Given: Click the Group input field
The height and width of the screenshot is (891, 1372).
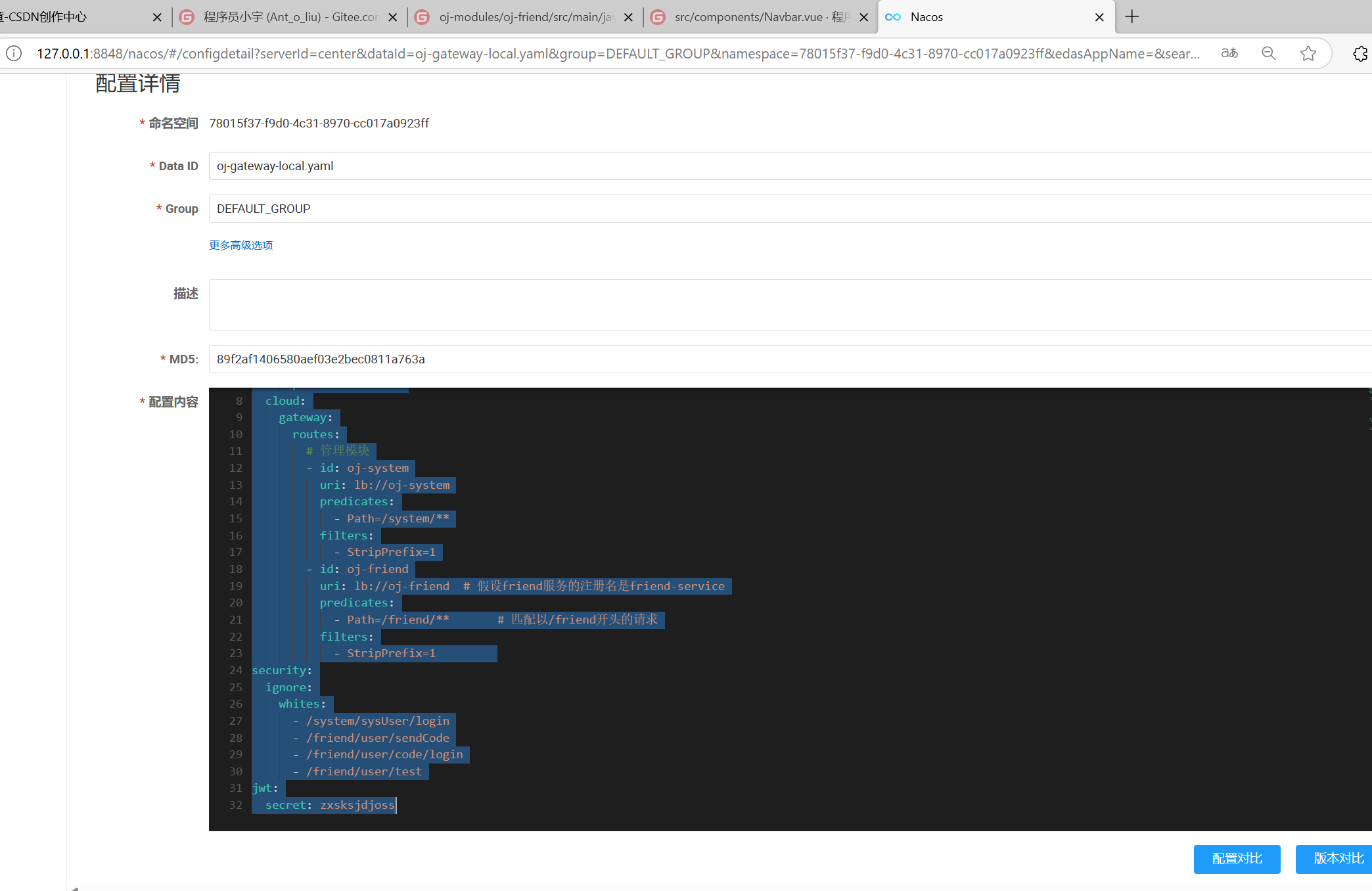Looking at the screenshot, I should (x=789, y=209).
